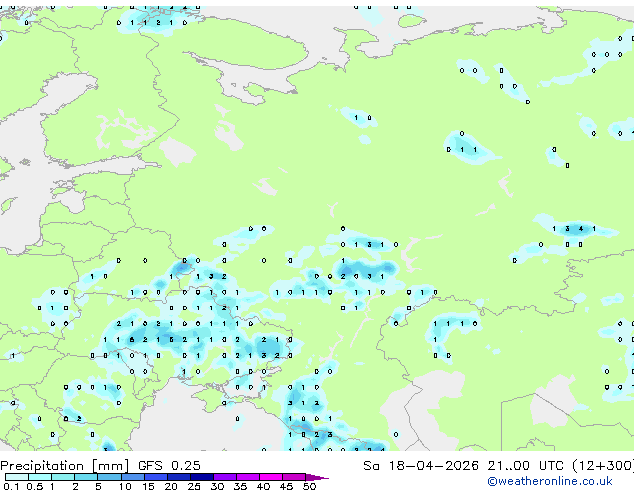
Task: Click the "21..00 UTC" time text
Action: (x=525, y=466)
